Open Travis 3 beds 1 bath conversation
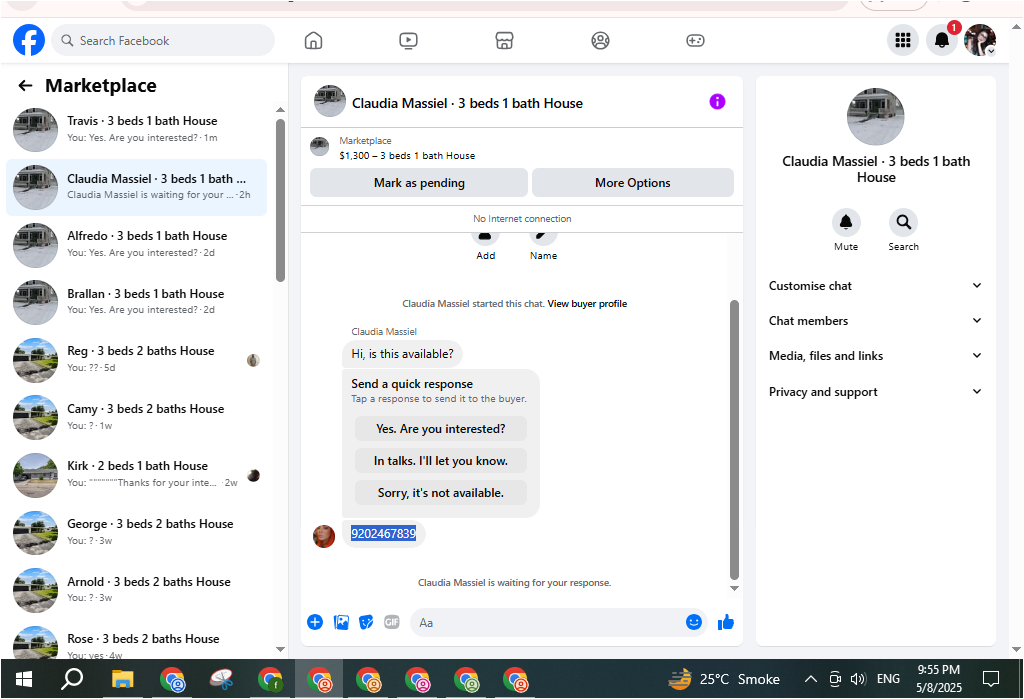The height and width of the screenshot is (699, 1024). tap(136, 129)
